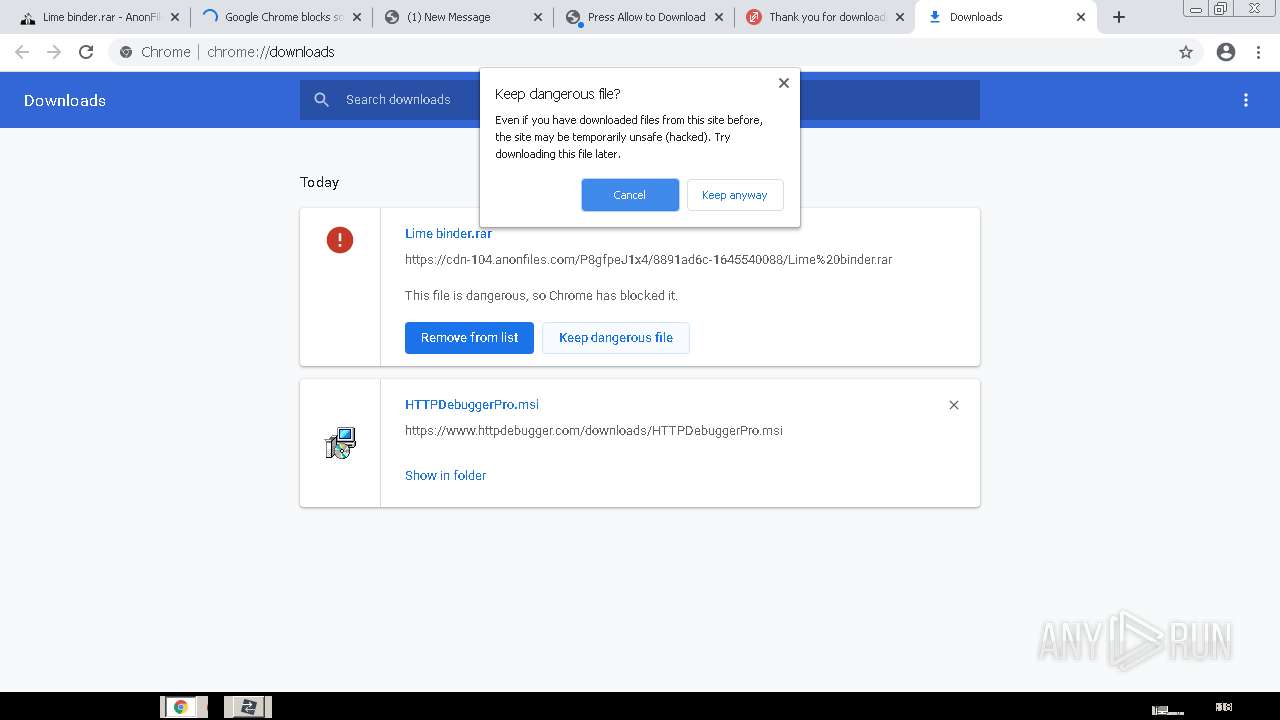This screenshot has height=720, width=1280.
Task: Click the search magnifier icon in Downloads
Action: click(321, 99)
